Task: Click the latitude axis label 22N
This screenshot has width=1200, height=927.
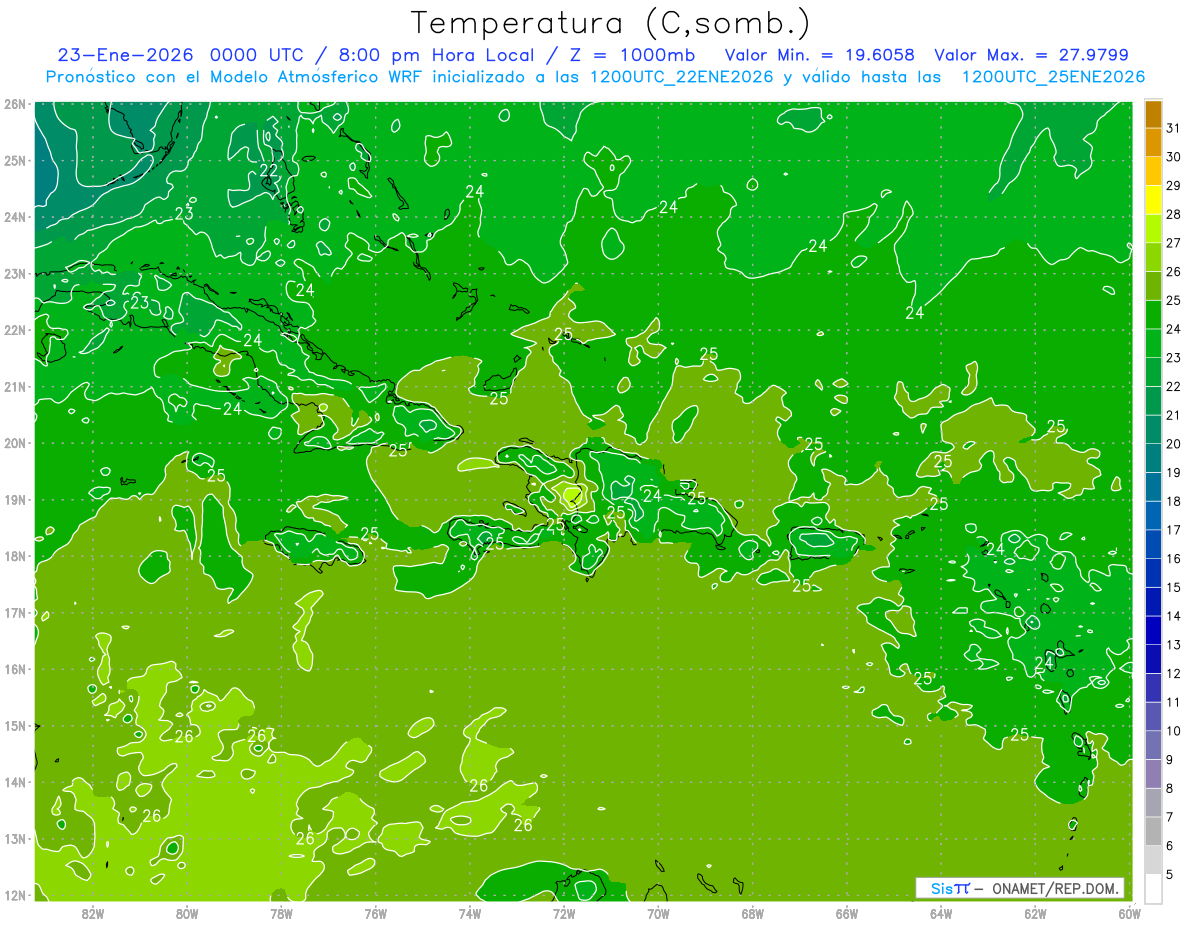Action: click(x=14, y=330)
